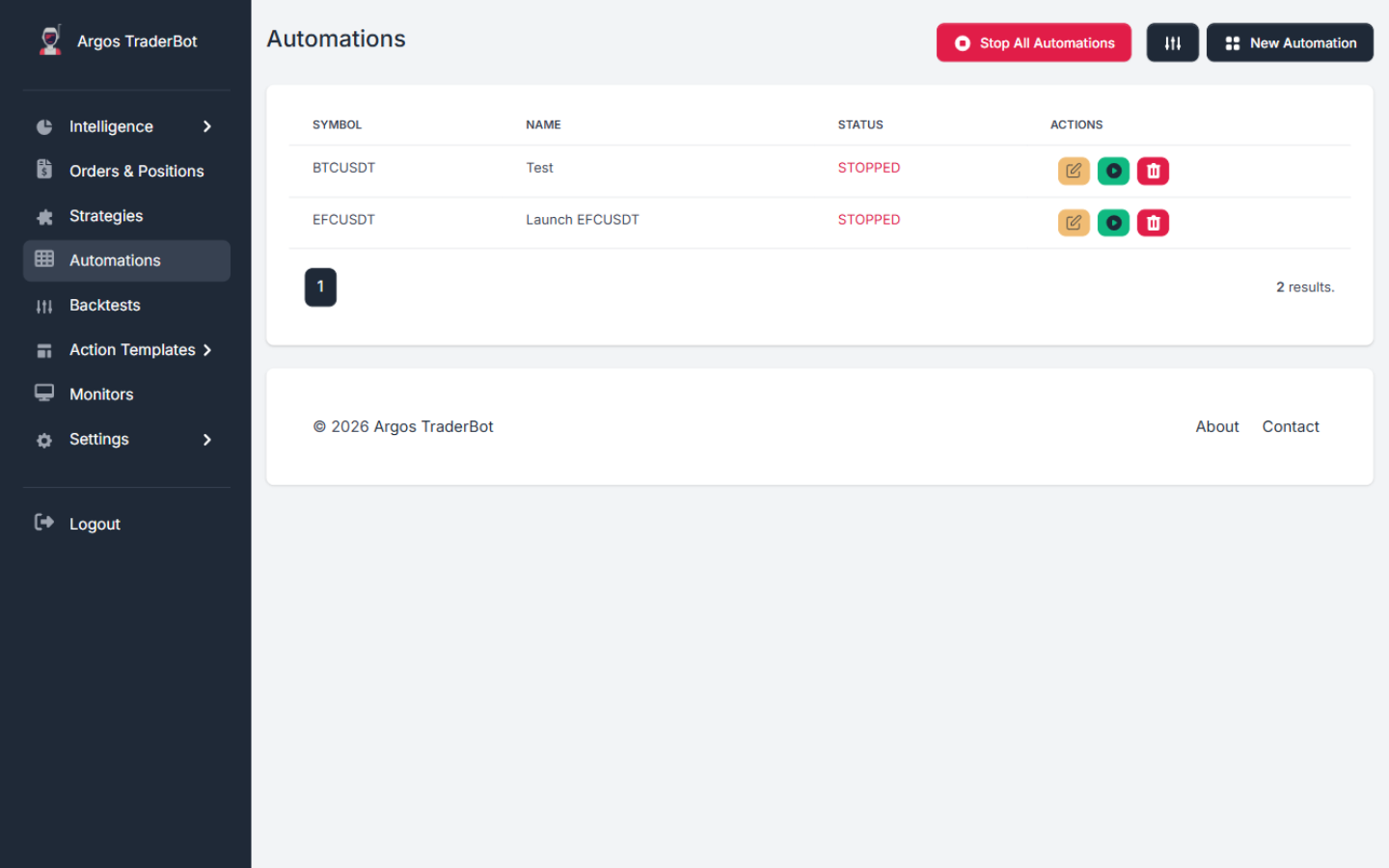The image size is (1389, 868).
Task: Edit the Launch EFCUSDT automation
Action: 1074,223
